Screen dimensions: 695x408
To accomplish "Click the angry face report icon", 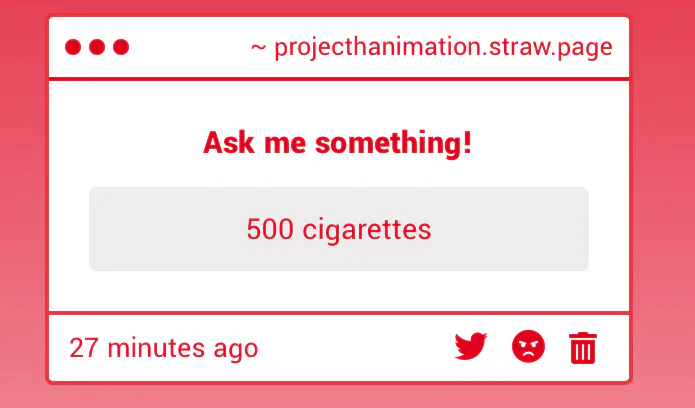I will pyautogui.click(x=528, y=346).
